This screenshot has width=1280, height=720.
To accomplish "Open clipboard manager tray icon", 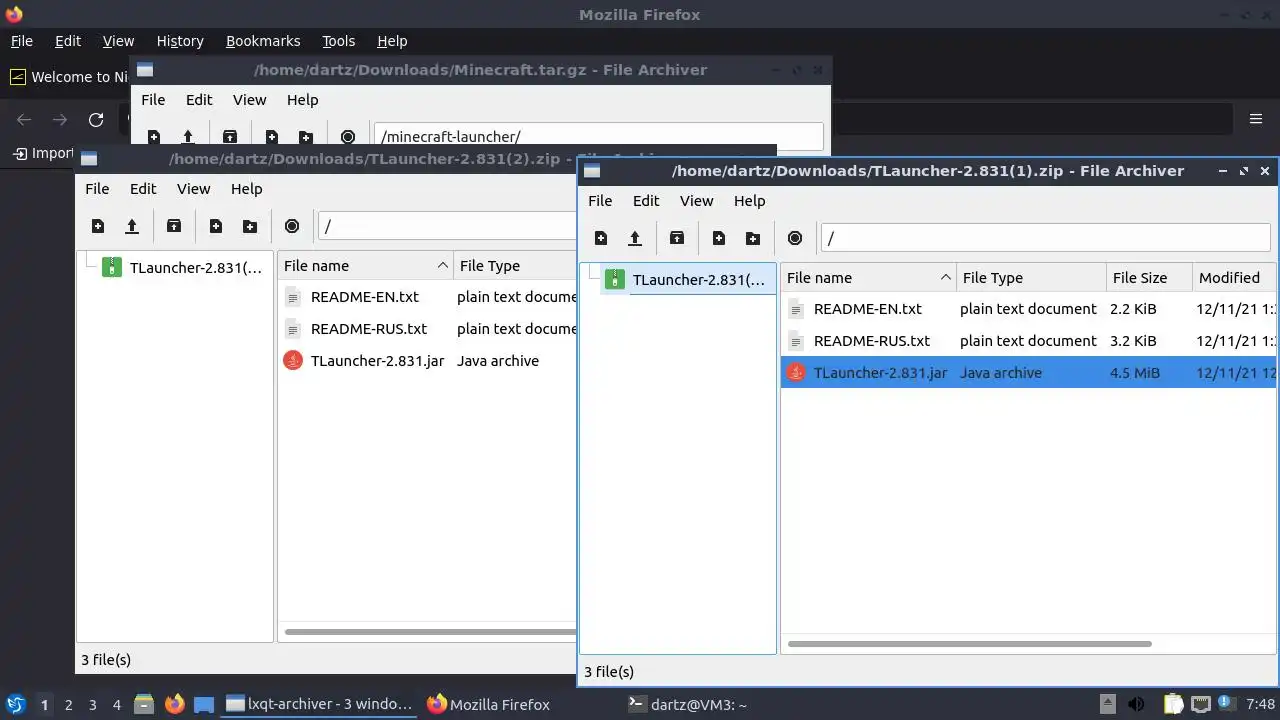I will tap(1173, 704).
